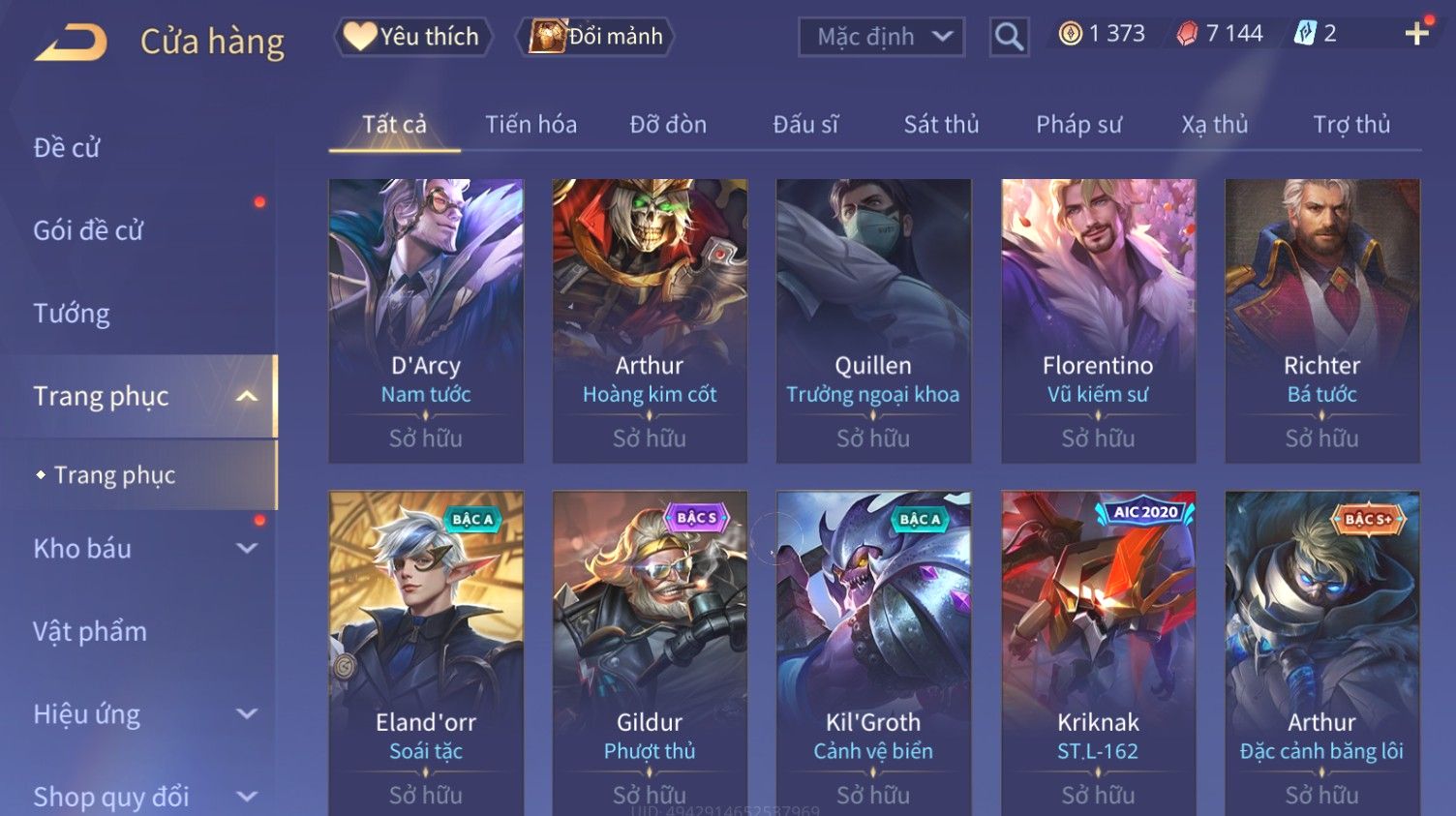Tap the back arrow icon
1456x816 pixels.
click(x=71, y=43)
